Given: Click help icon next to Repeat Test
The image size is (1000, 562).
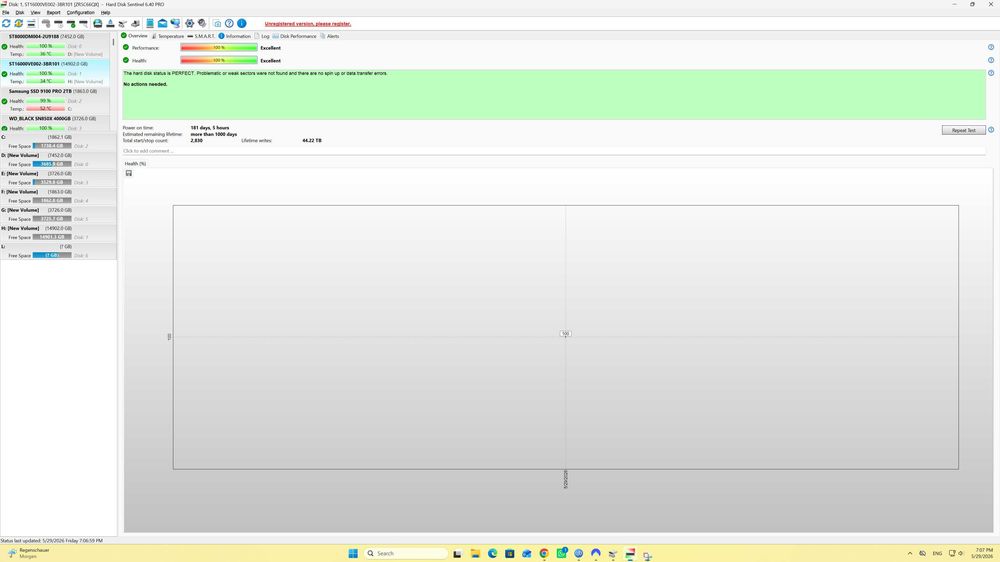Looking at the screenshot, I should click(x=991, y=129).
